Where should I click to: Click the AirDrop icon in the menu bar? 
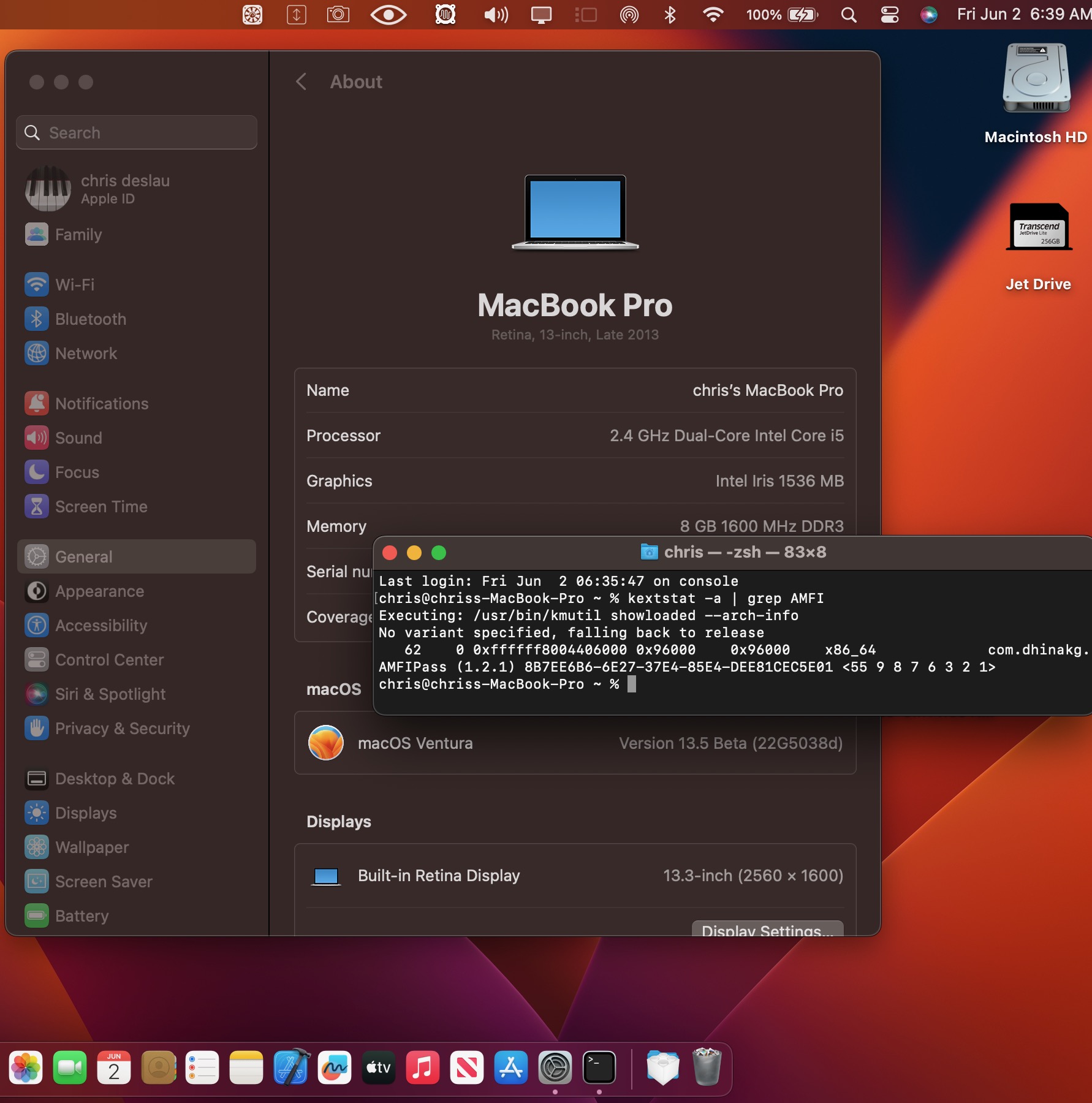point(629,14)
